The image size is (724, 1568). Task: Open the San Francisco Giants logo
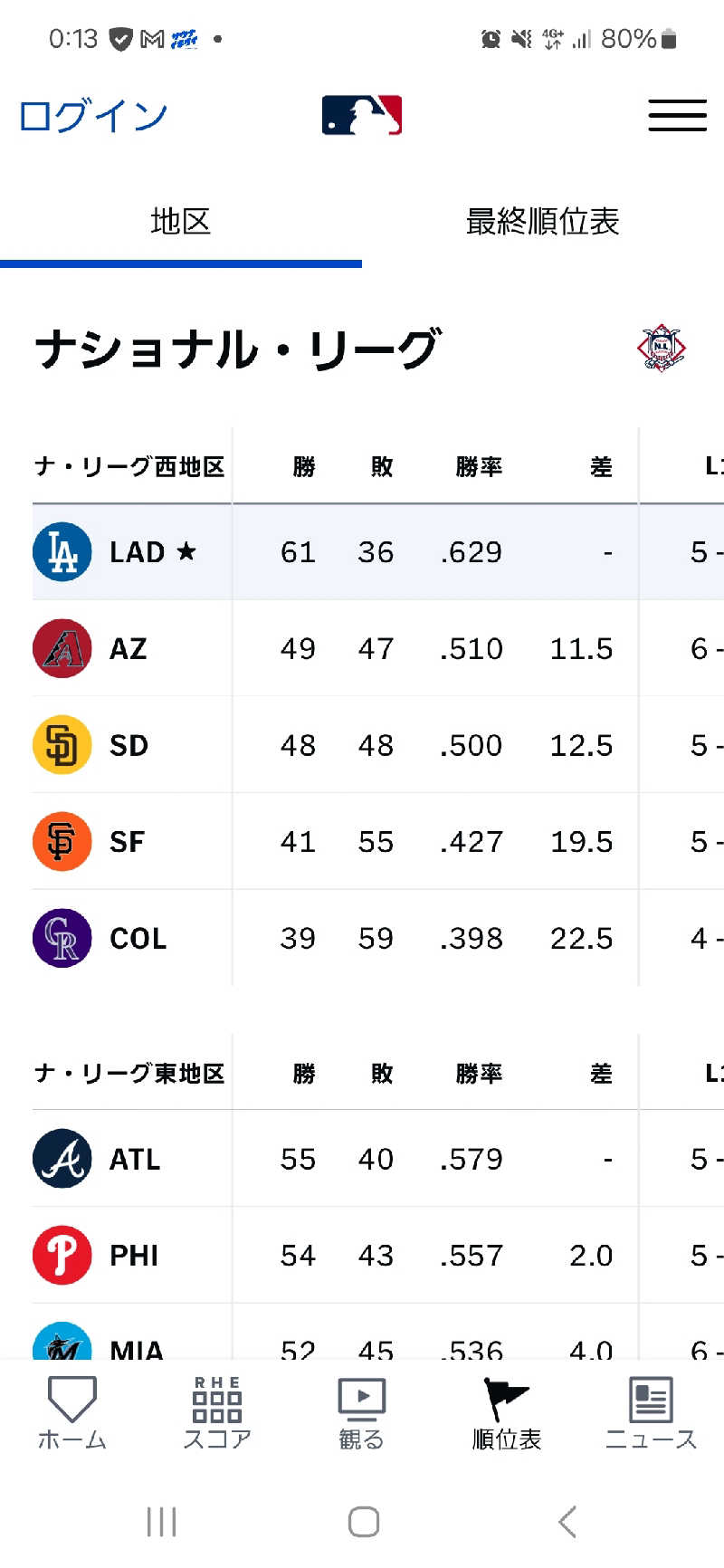click(x=62, y=841)
